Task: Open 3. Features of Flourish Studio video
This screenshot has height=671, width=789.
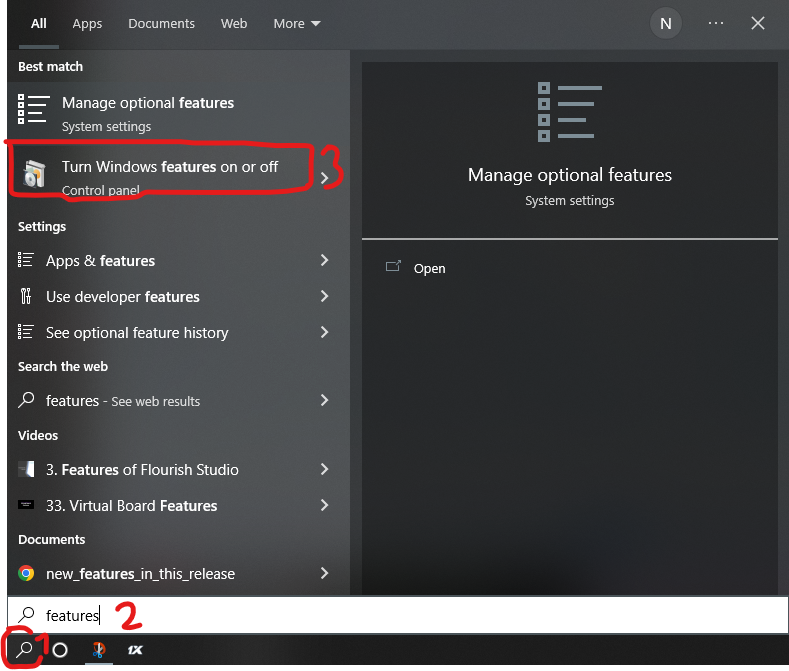Action: [179, 470]
